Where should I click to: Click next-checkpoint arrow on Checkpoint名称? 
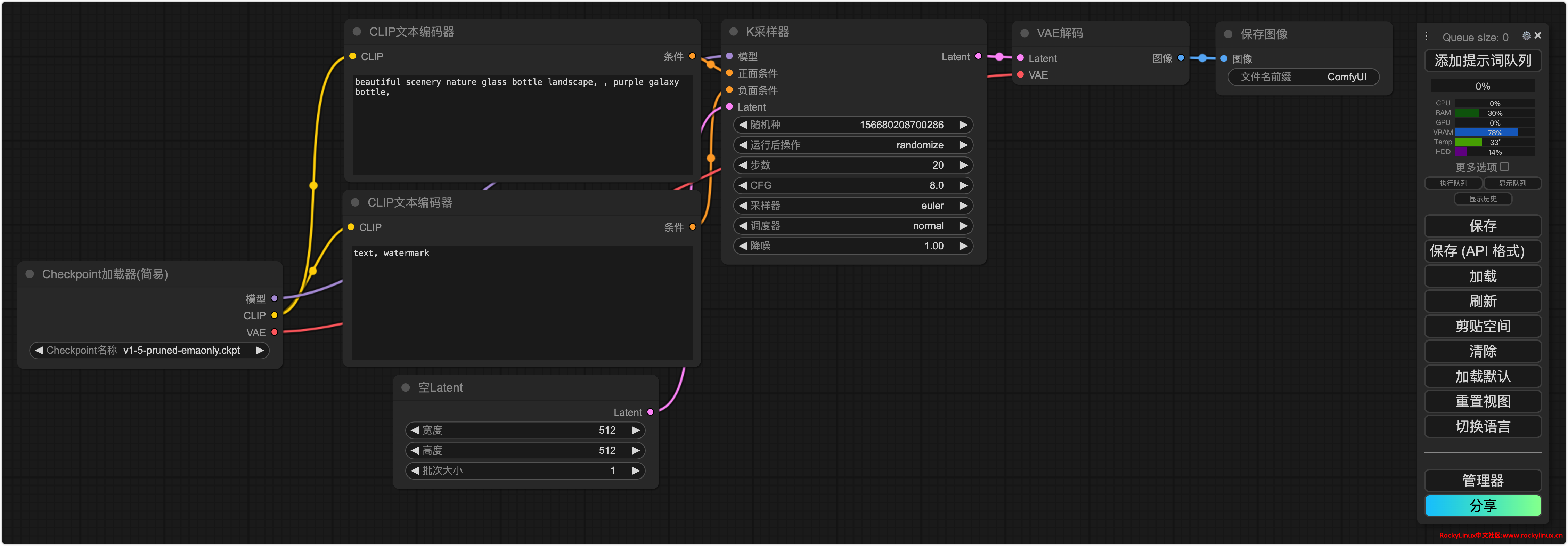[259, 351]
